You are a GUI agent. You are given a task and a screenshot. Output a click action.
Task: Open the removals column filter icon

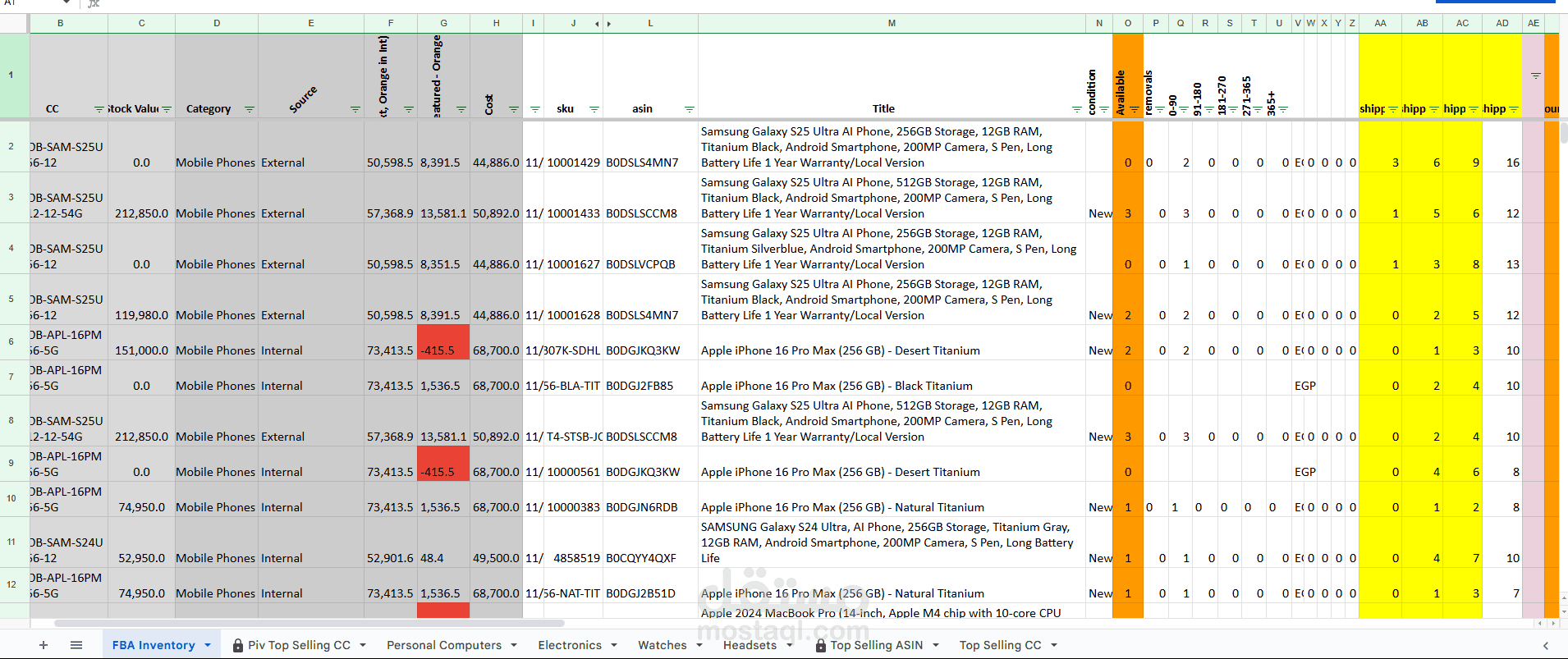click(1159, 109)
